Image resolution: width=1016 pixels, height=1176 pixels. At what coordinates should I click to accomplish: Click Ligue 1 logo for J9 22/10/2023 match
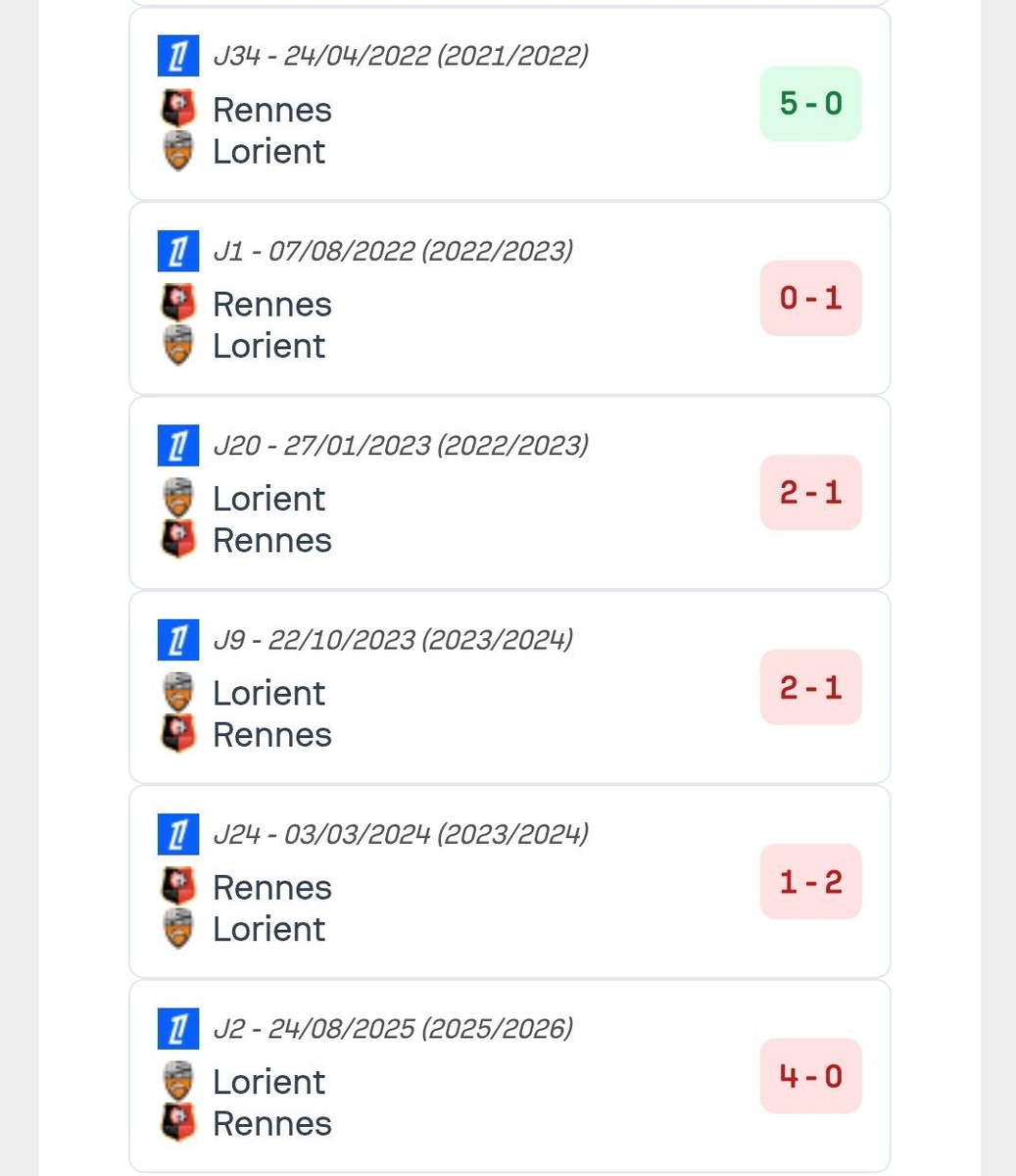[178, 640]
